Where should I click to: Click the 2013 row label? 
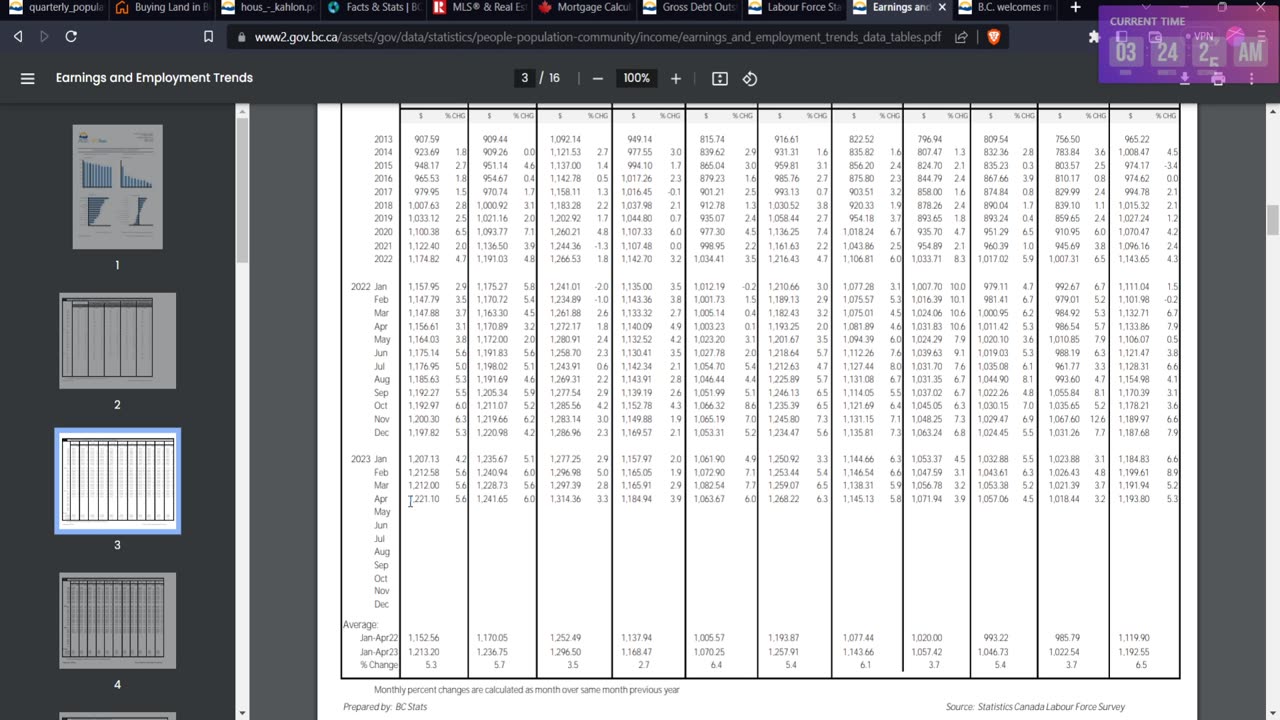(x=383, y=139)
